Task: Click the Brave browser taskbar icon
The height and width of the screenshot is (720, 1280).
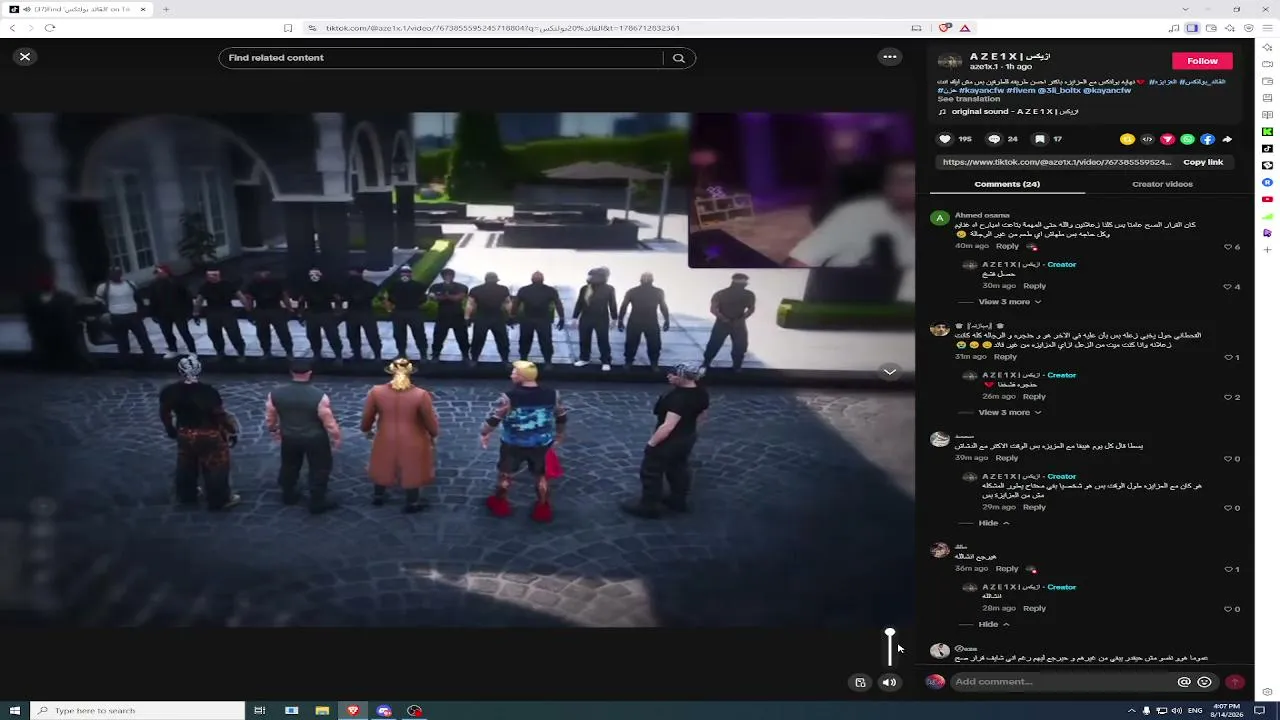Action: click(353, 711)
